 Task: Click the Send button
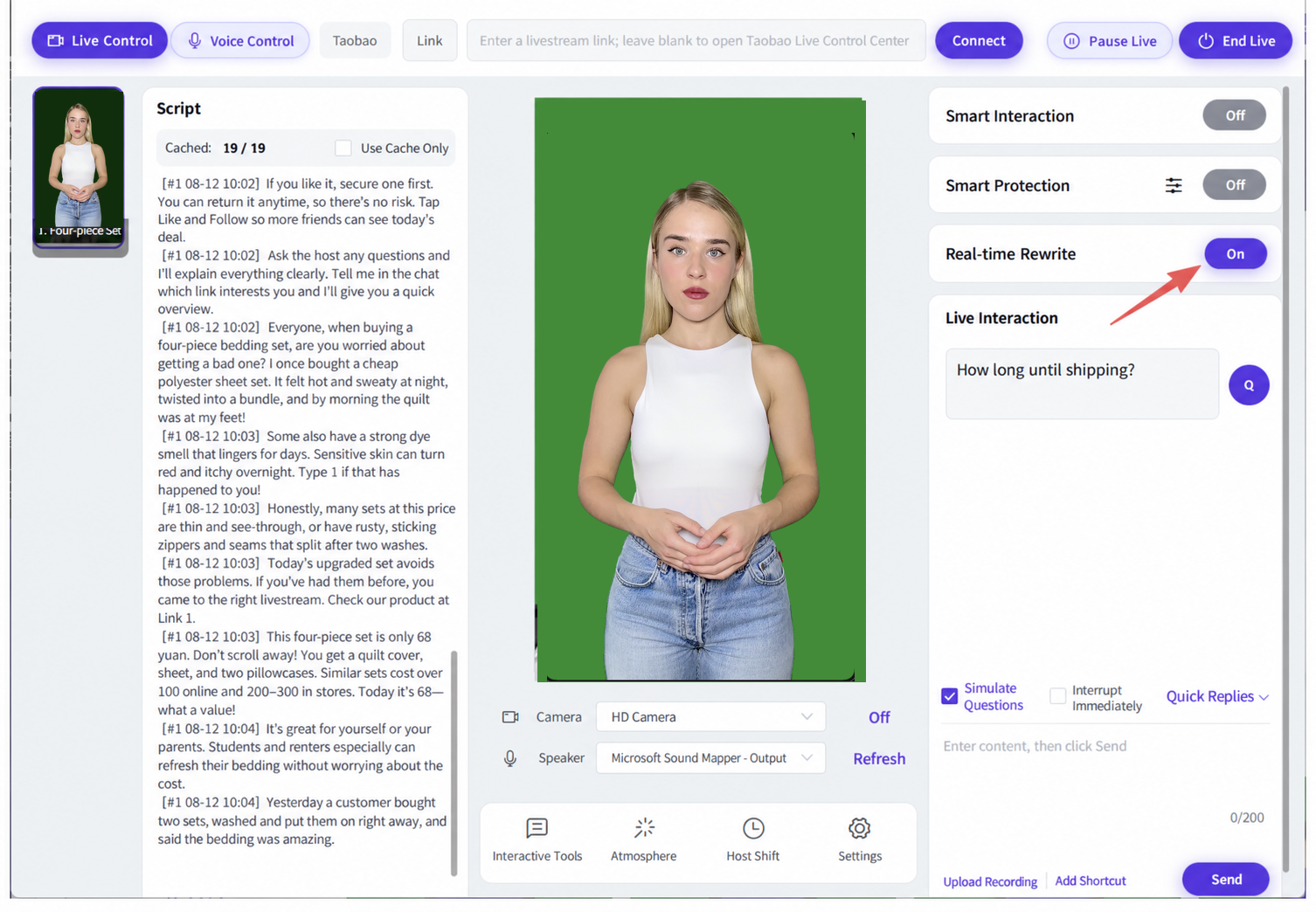pyautogui.click(x=1225, y=880)
